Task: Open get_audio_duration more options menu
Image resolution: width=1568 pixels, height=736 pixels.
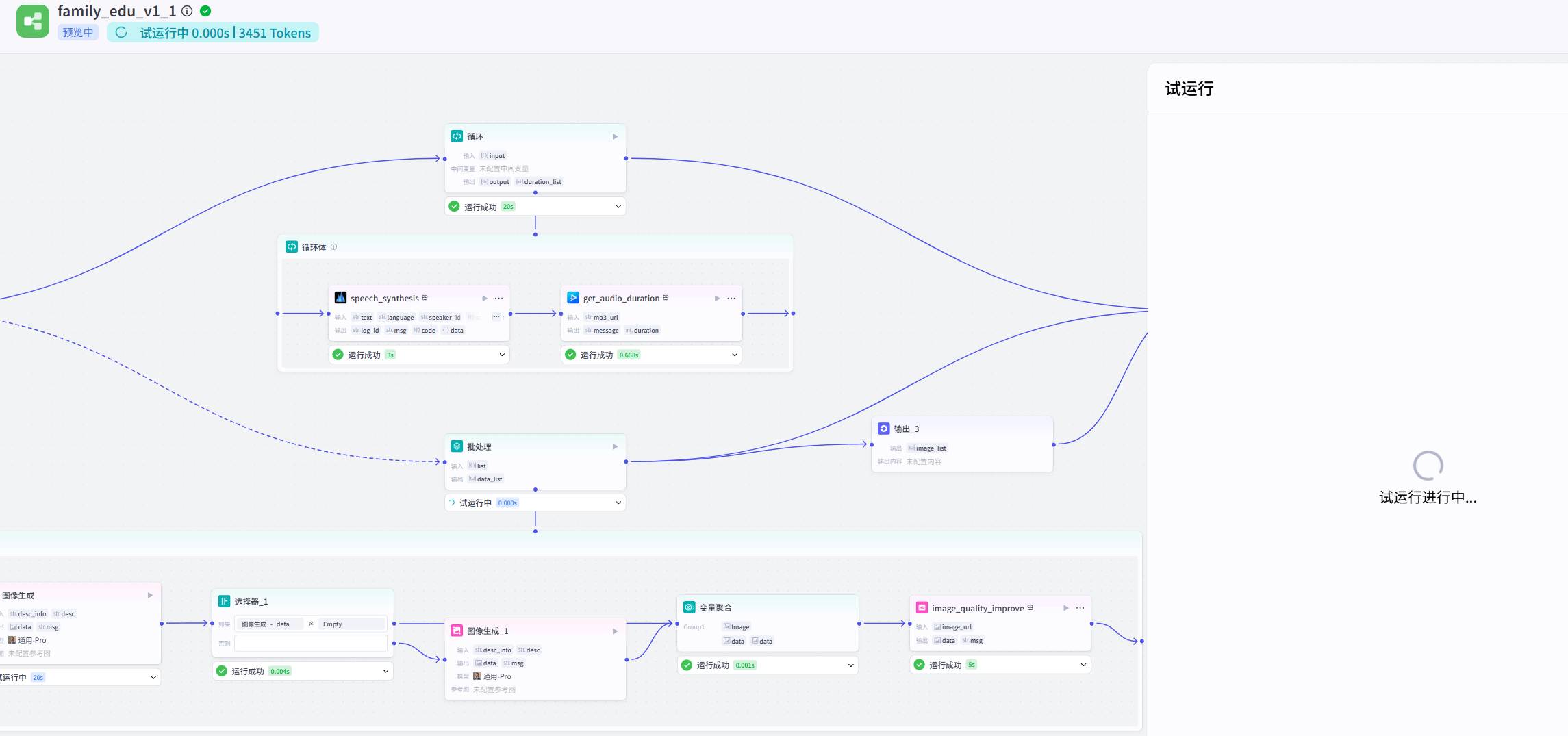Action: (x=731, y=299)
